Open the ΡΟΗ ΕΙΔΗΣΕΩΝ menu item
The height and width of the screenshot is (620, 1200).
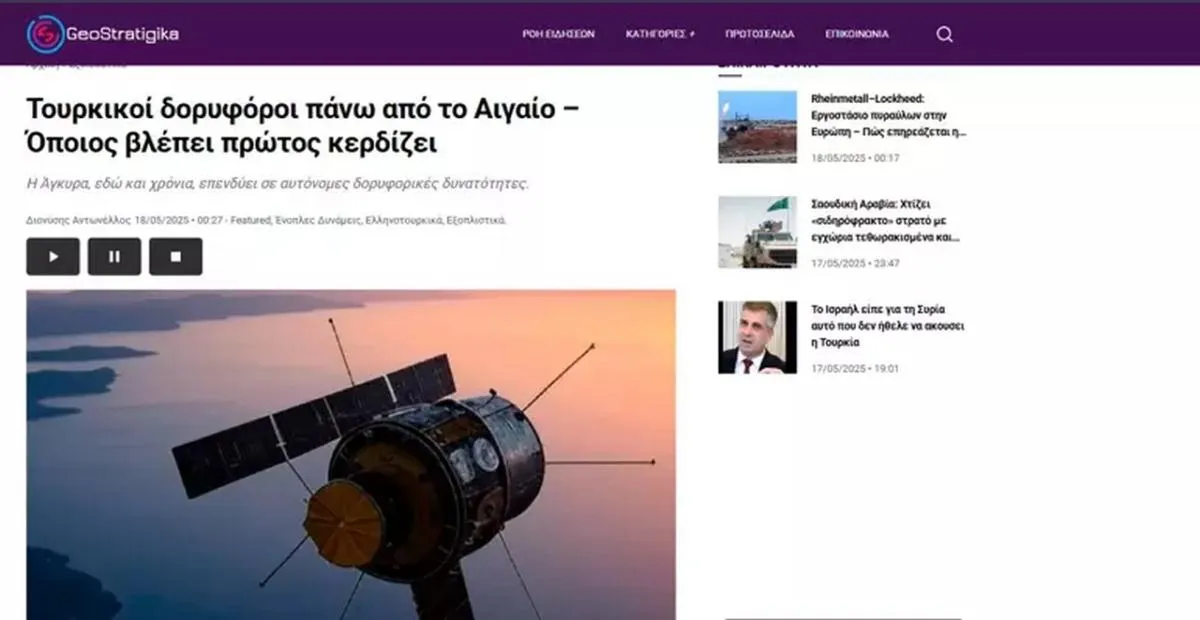point(558,34)
